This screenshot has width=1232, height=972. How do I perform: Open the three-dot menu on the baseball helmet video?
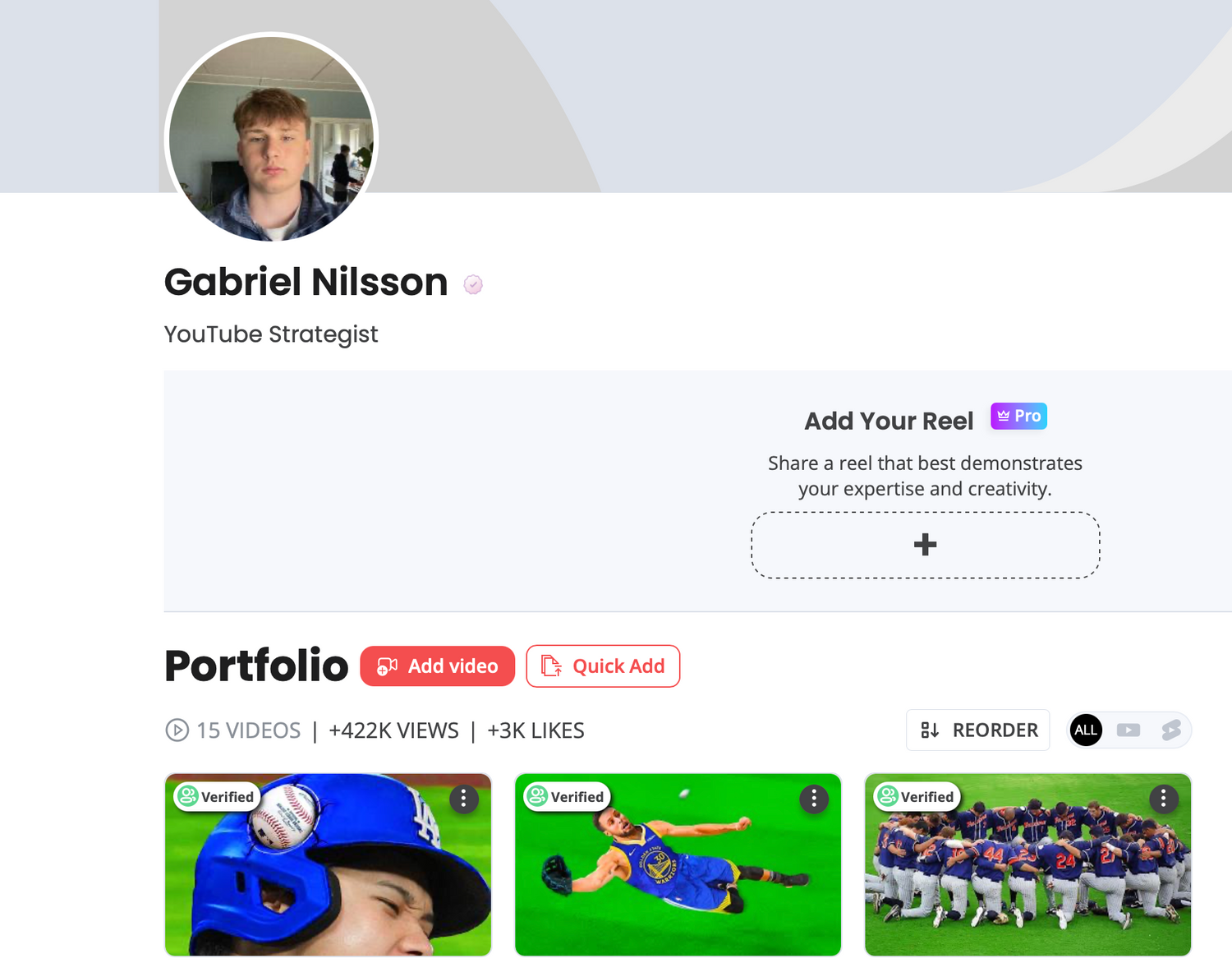pyautogui.click(x=464, y=799)
